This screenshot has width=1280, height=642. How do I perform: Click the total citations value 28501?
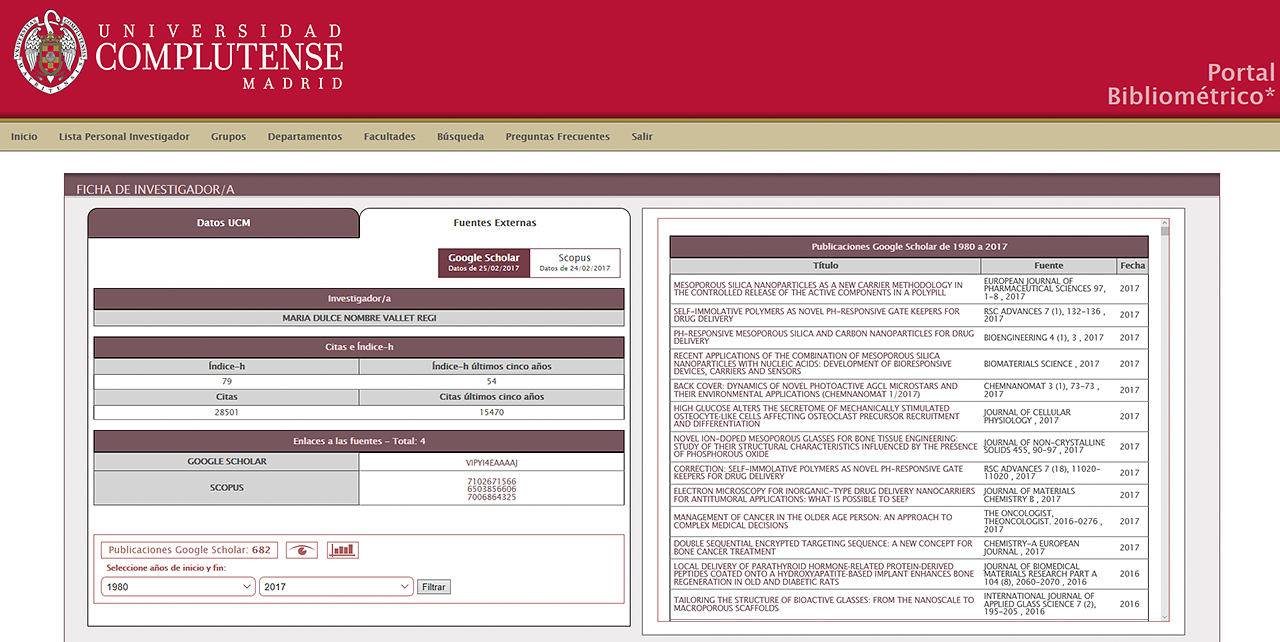pyautogui.click(x=226, y=412)
